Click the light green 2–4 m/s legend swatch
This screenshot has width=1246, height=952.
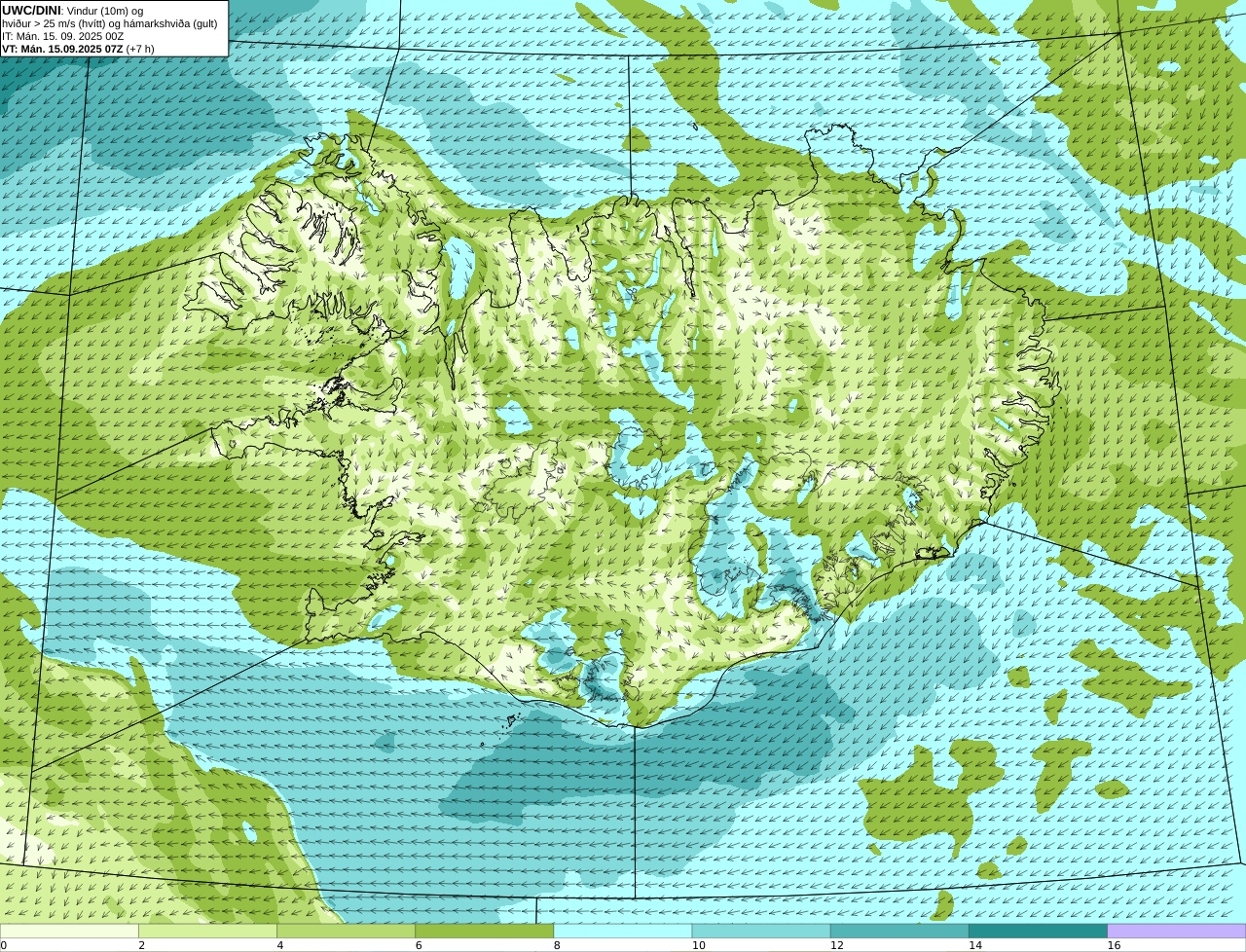207,932
